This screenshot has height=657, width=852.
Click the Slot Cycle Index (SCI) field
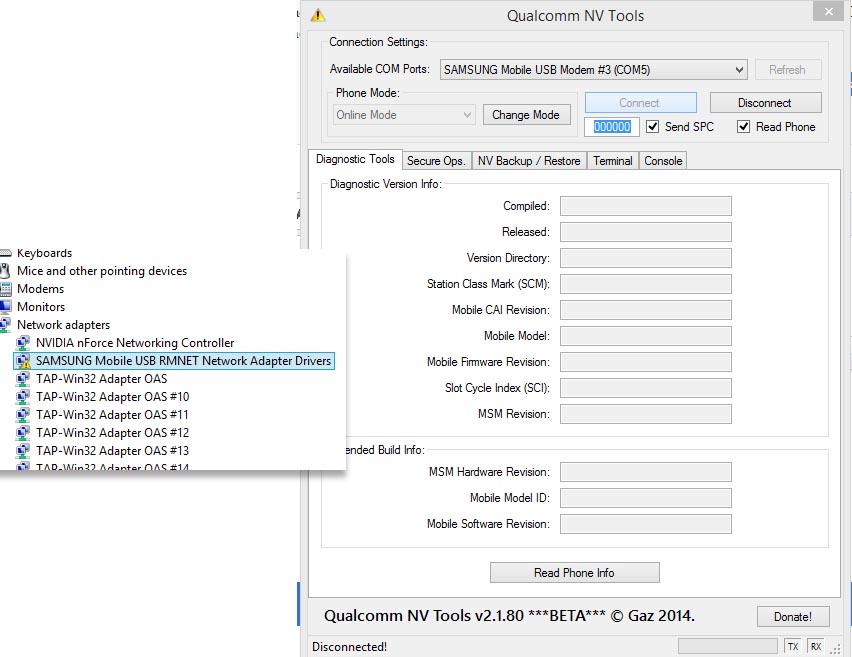point(646,388)
